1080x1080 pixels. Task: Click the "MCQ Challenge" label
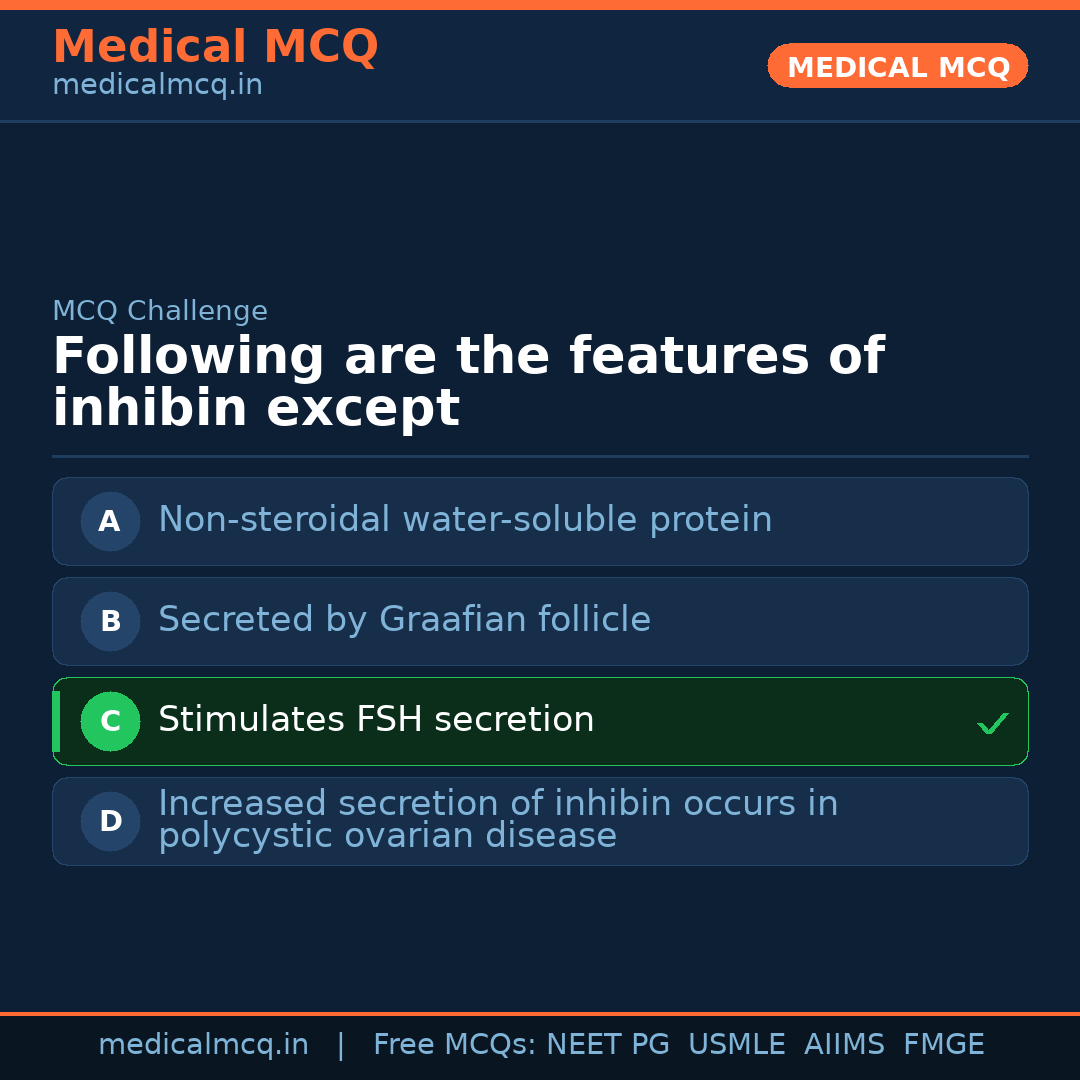(x=160, y=311)
